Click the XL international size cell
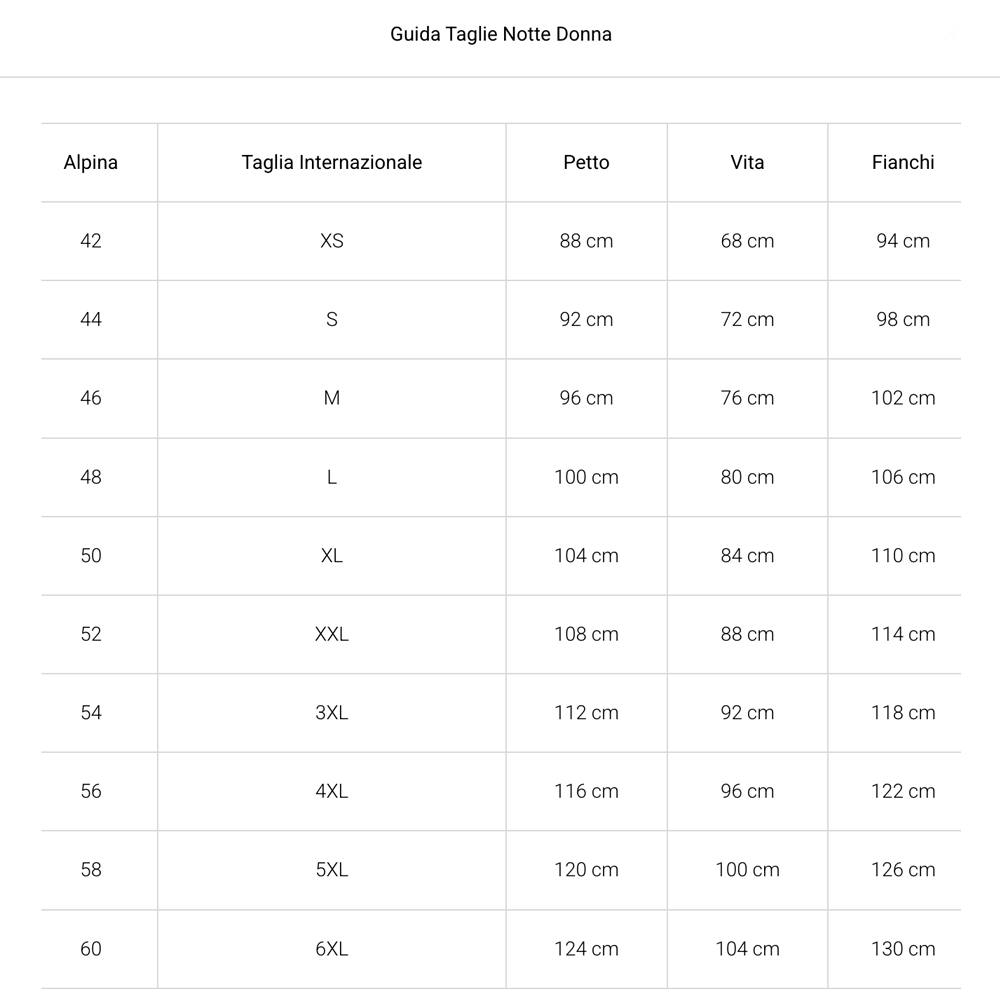 point(332,555)
